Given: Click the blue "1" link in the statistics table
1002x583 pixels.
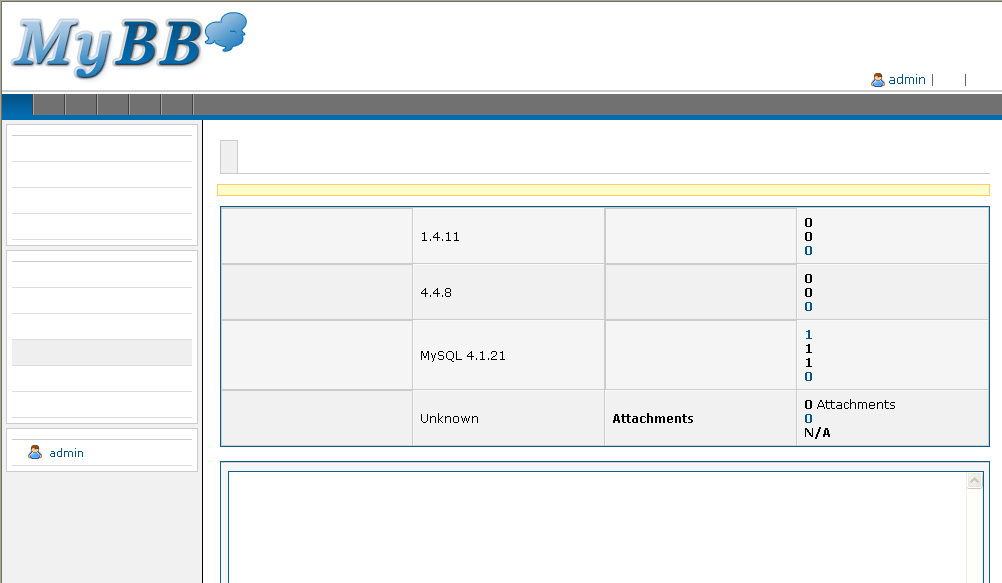Looking at the screenshot, I should click(x=808, y=335).
